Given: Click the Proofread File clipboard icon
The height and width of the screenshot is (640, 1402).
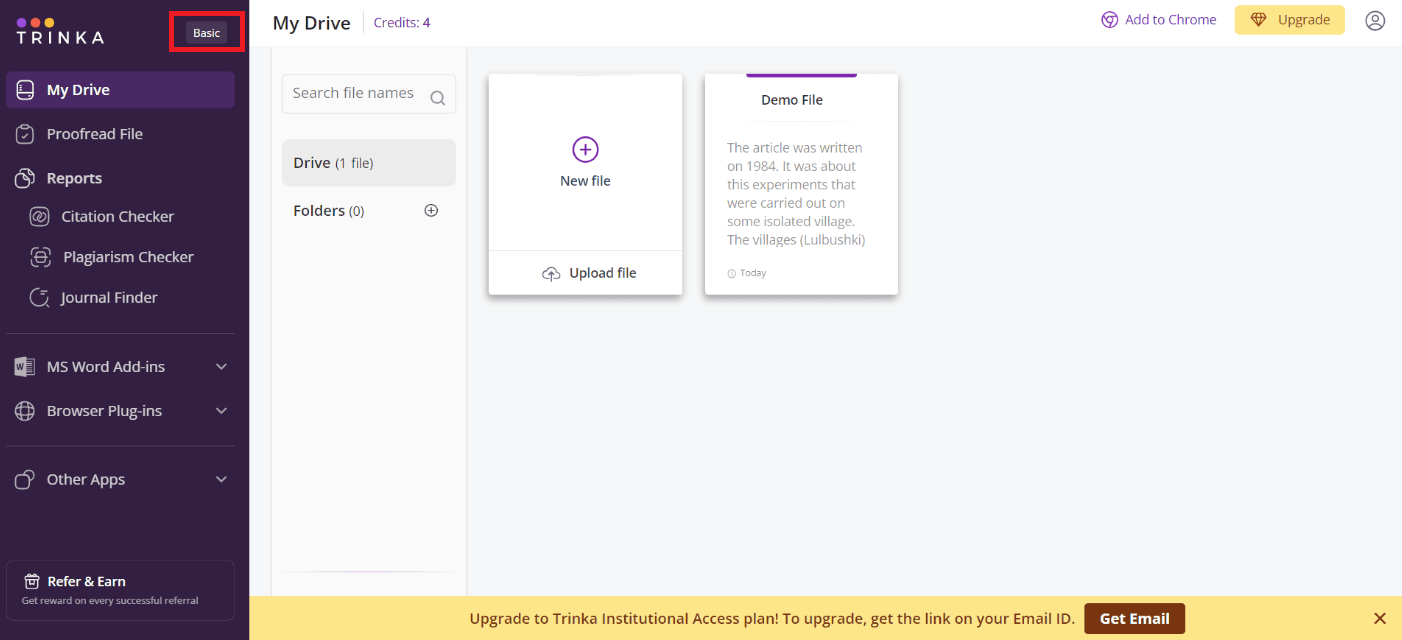Looking at the screenshot, I should coord(26,134).
